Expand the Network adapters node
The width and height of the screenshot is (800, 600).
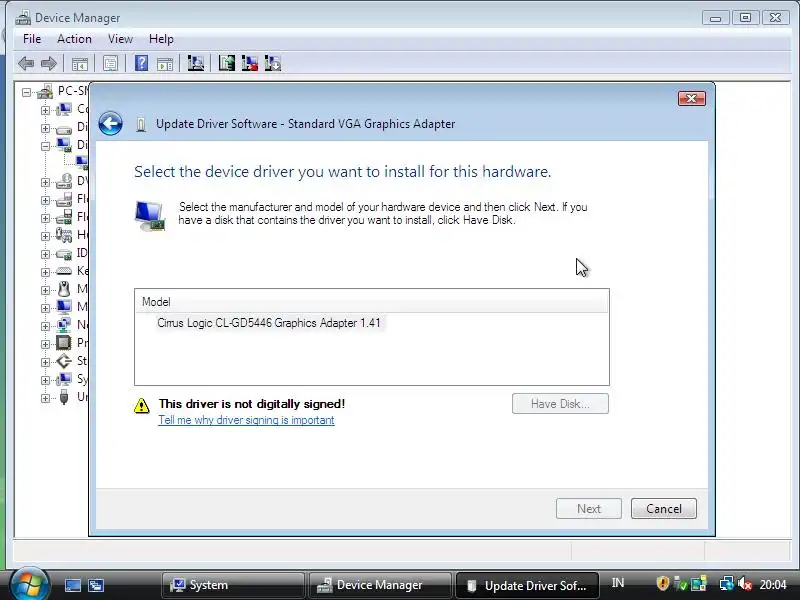(45, 326)
